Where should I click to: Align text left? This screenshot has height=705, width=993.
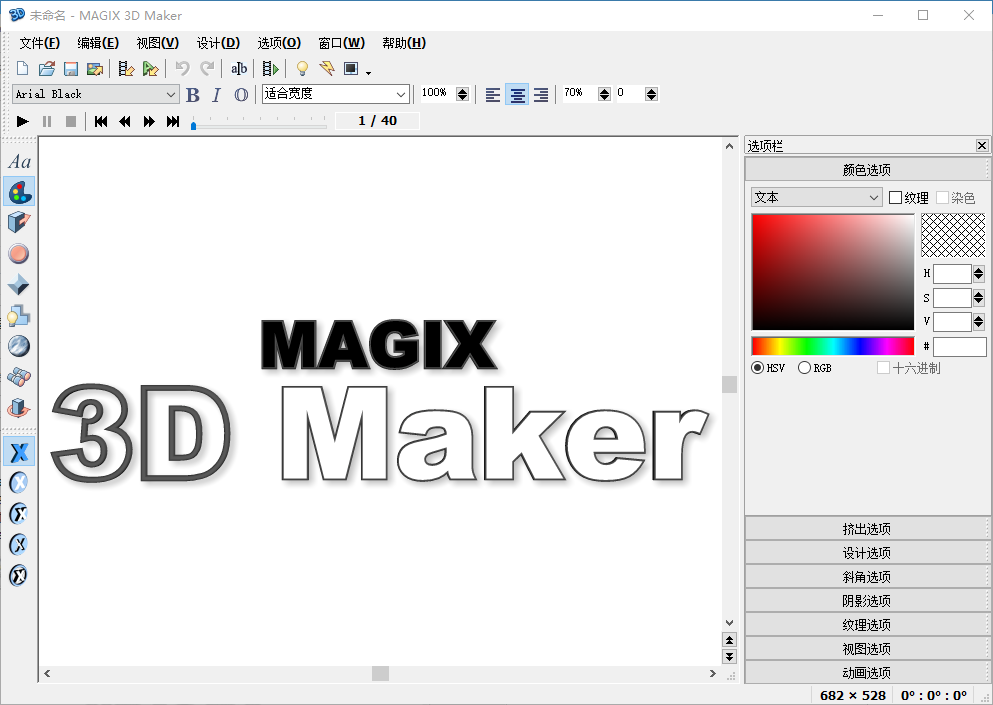(x=493, y=95)
